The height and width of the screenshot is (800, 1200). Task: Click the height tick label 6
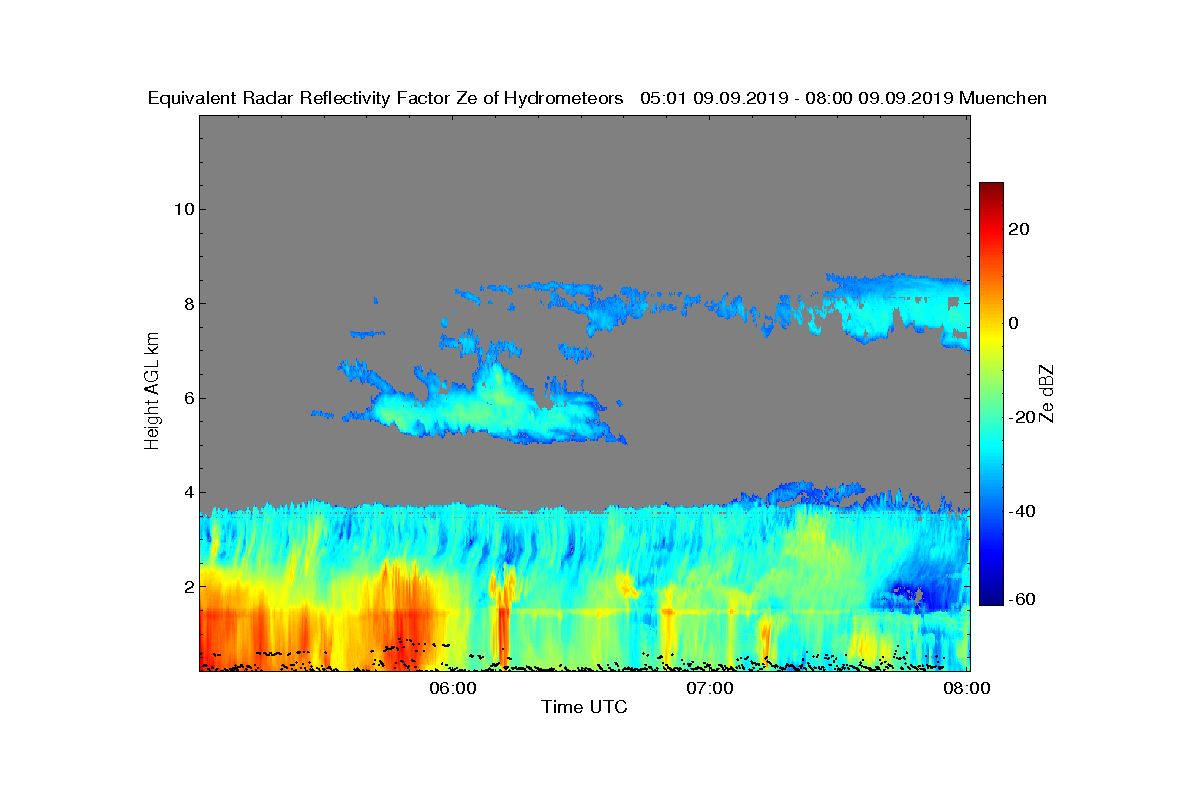pyautogui.click(x=187, y=398)
